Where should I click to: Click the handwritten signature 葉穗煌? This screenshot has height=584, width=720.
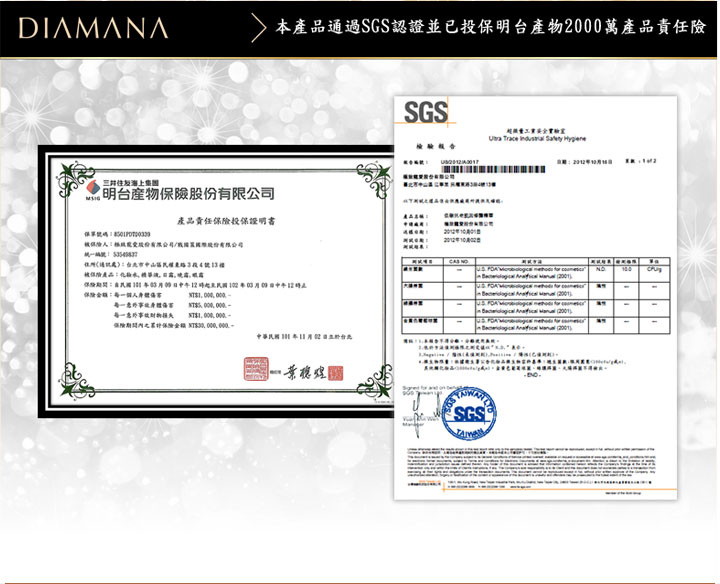coord(305,371)
